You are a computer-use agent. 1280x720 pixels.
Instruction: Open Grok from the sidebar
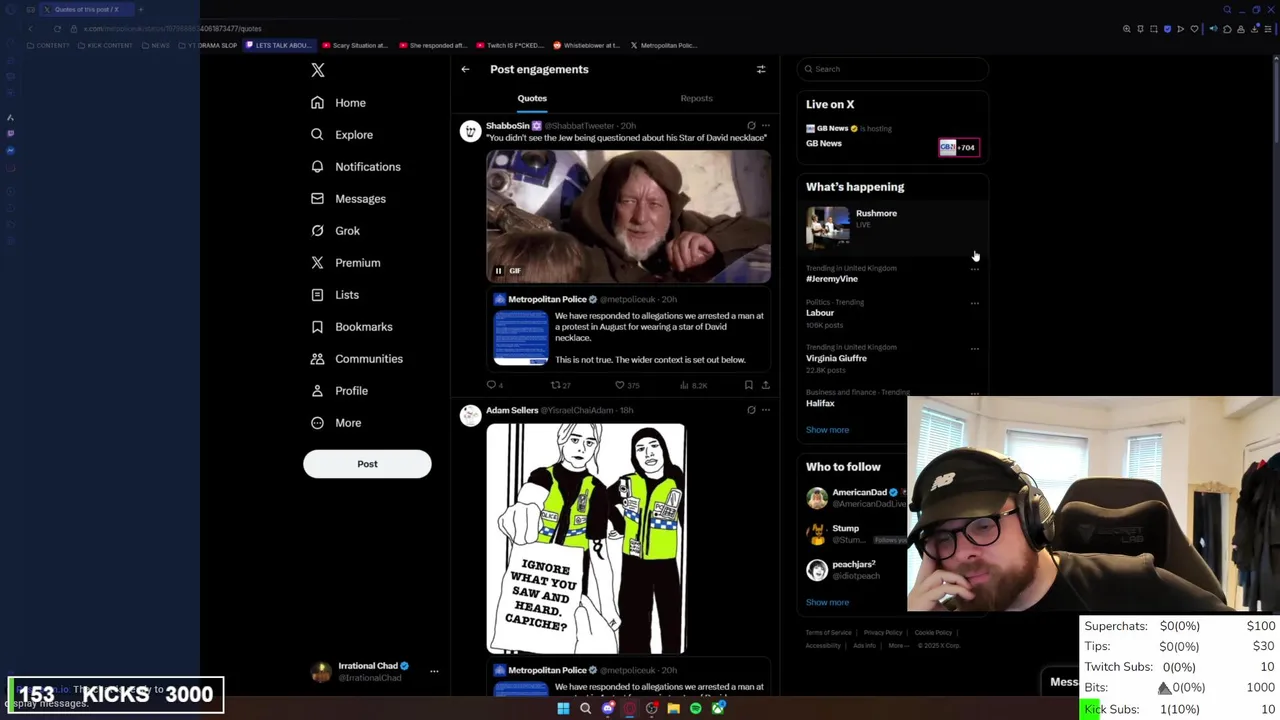point(336,231)
